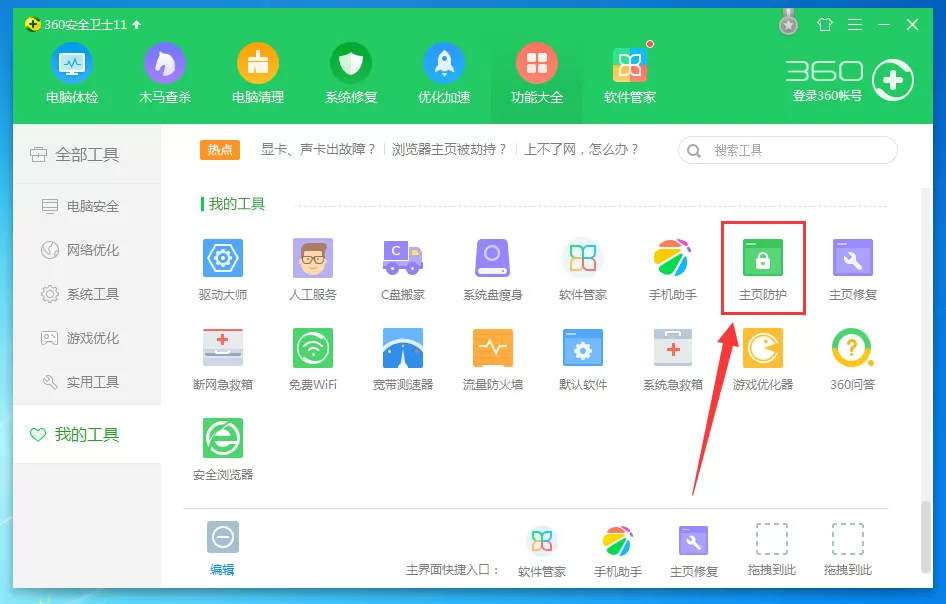This screenshot has height=604, width=946.
Task: Click 登录360帐号 login link
Action: [827, 95]
